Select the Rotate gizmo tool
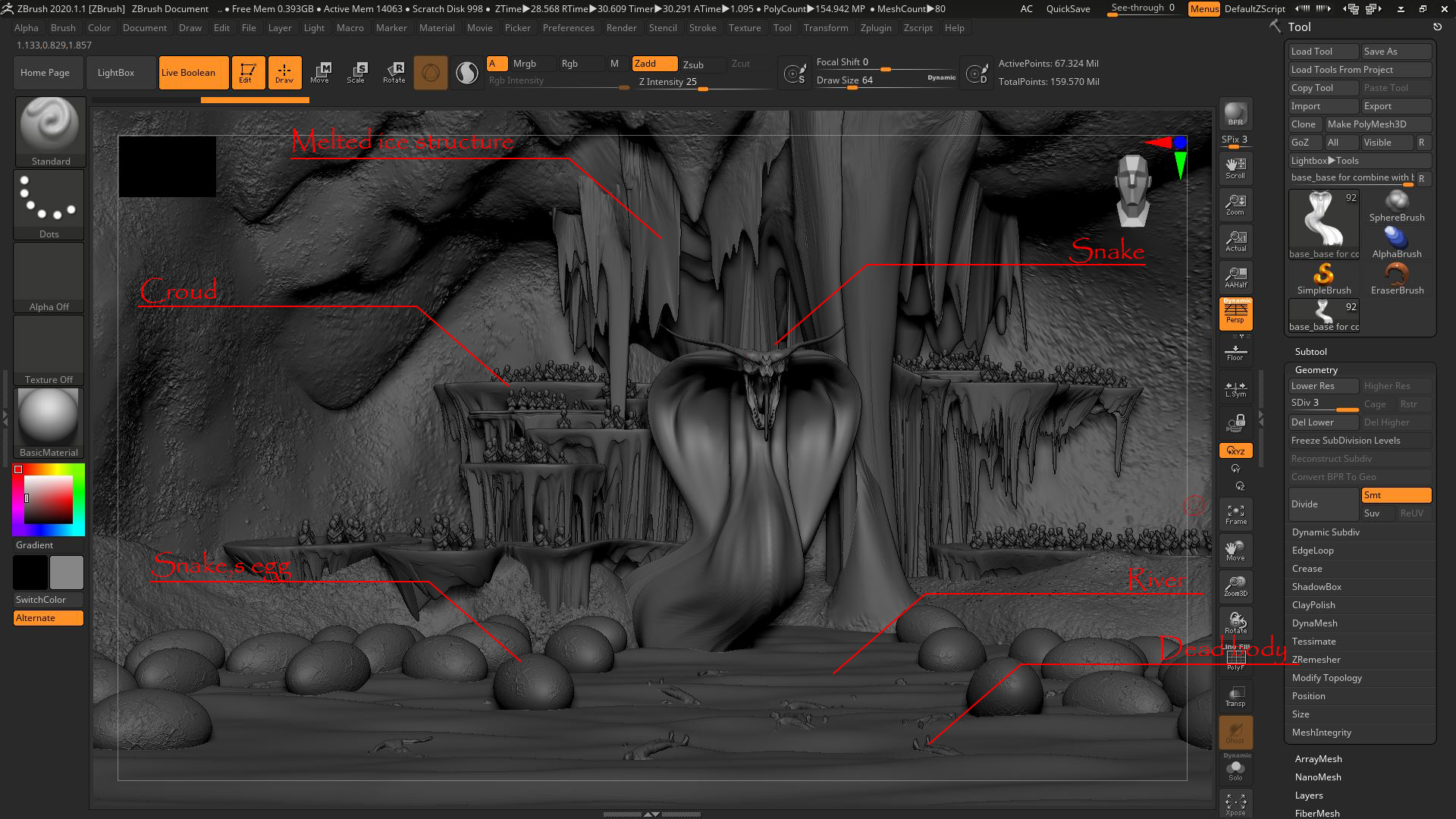This screenshot has height=819, width=1456. (x=394, y=73)
